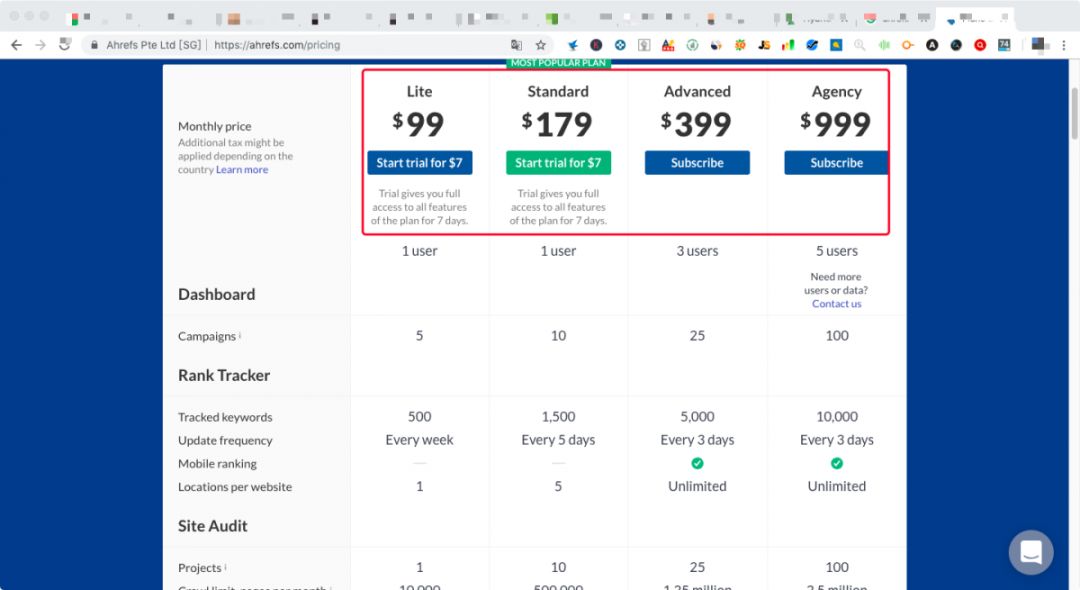Open the black circle letter A extension
This screenshot has height=590, width=1080.
point(932,45)
